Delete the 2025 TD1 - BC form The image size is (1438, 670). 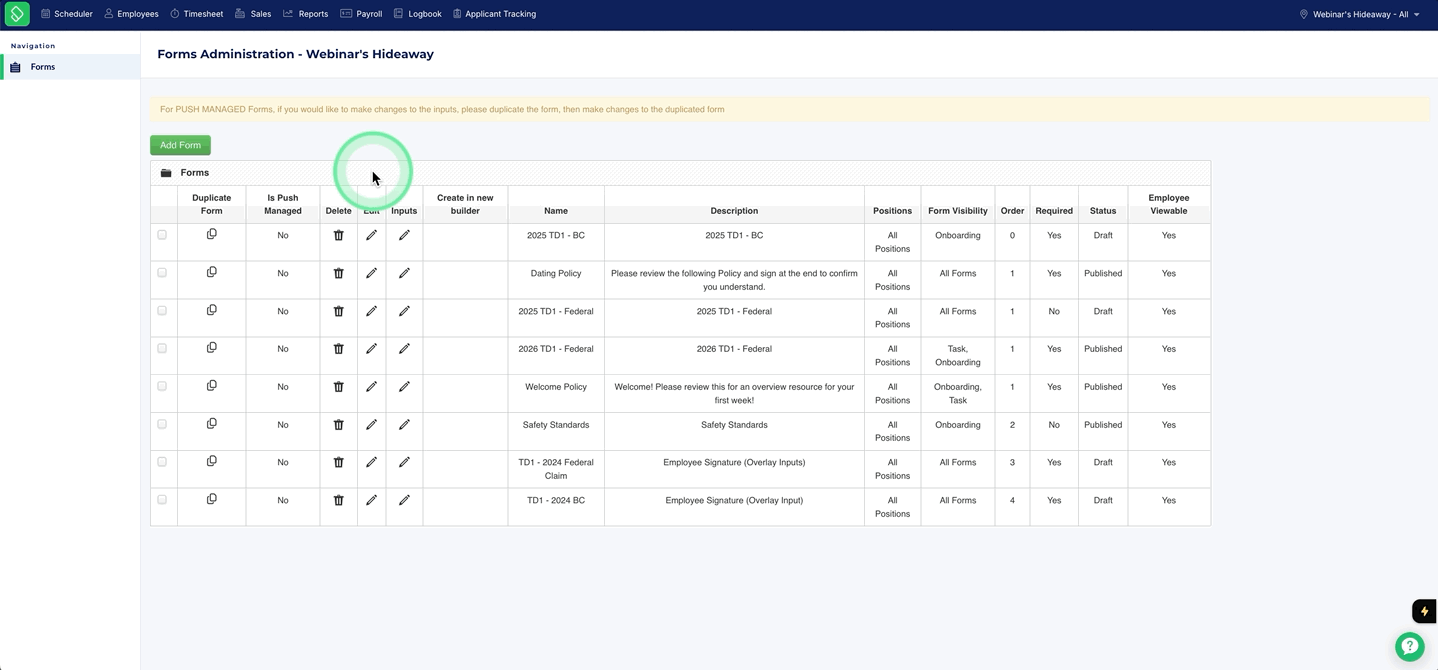point(338,235)
